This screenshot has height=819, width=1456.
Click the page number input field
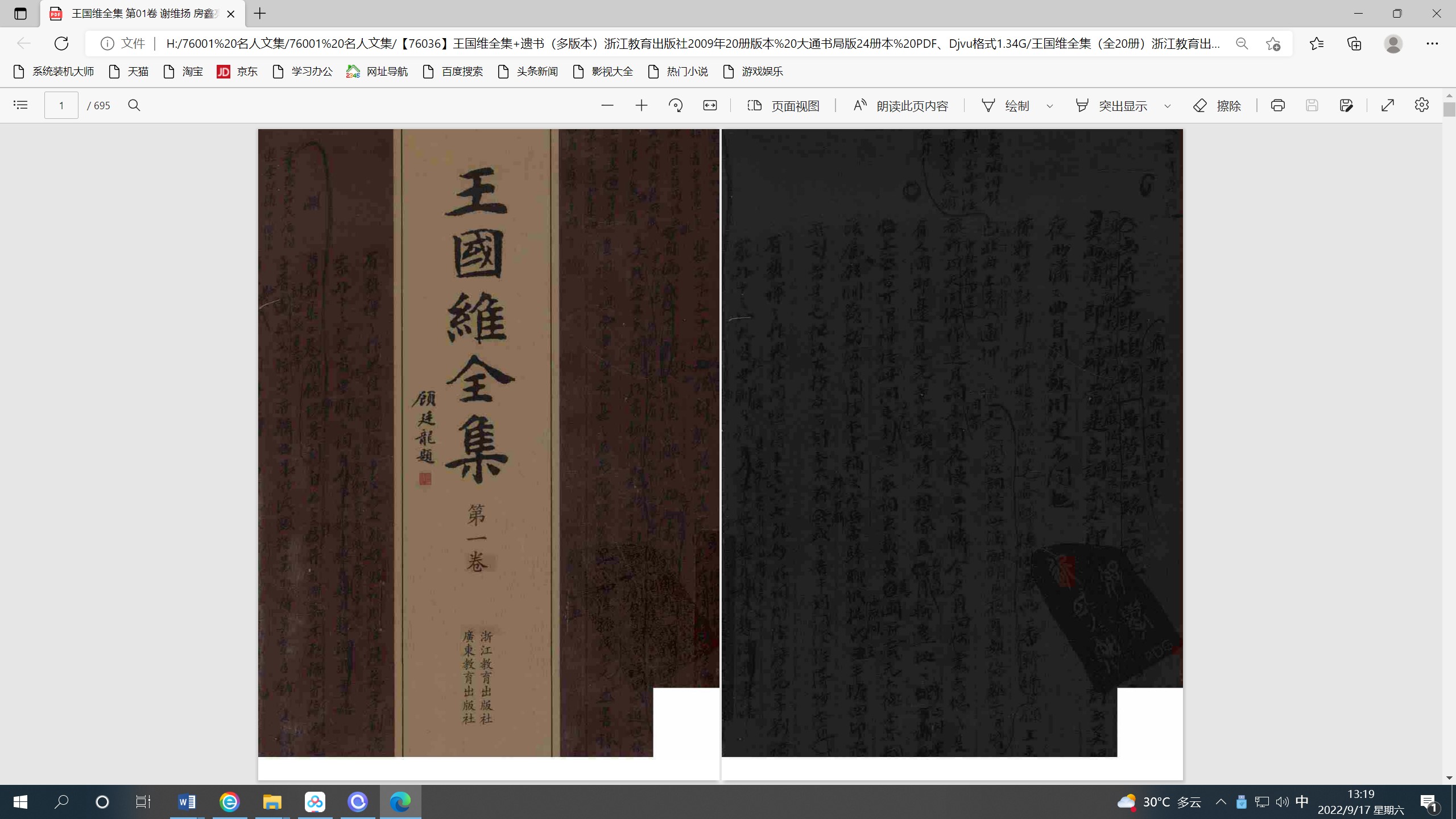pyautogui.click(x=61, y=106)
